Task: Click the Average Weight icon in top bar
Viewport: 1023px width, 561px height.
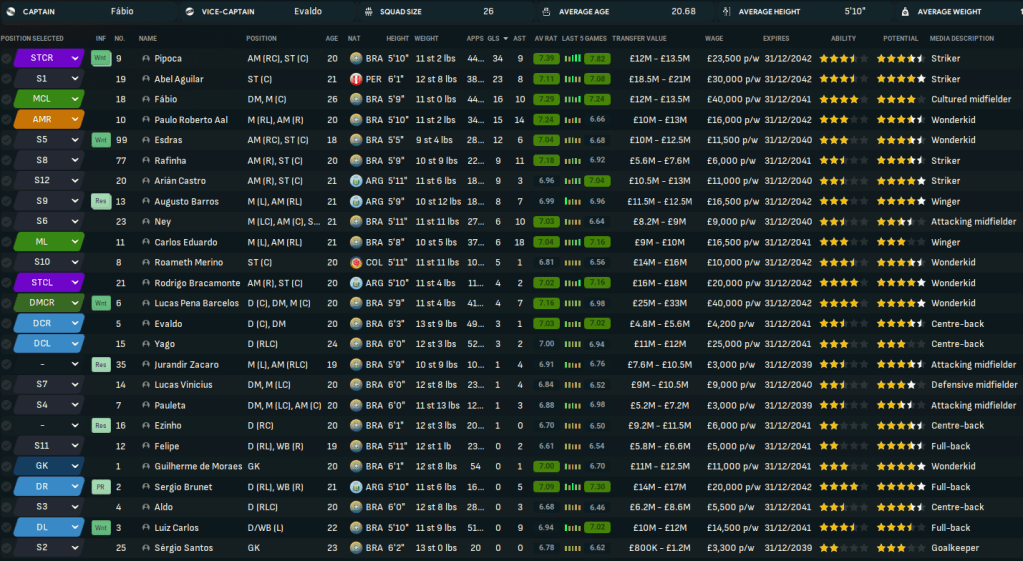Action: pos(904,12)
